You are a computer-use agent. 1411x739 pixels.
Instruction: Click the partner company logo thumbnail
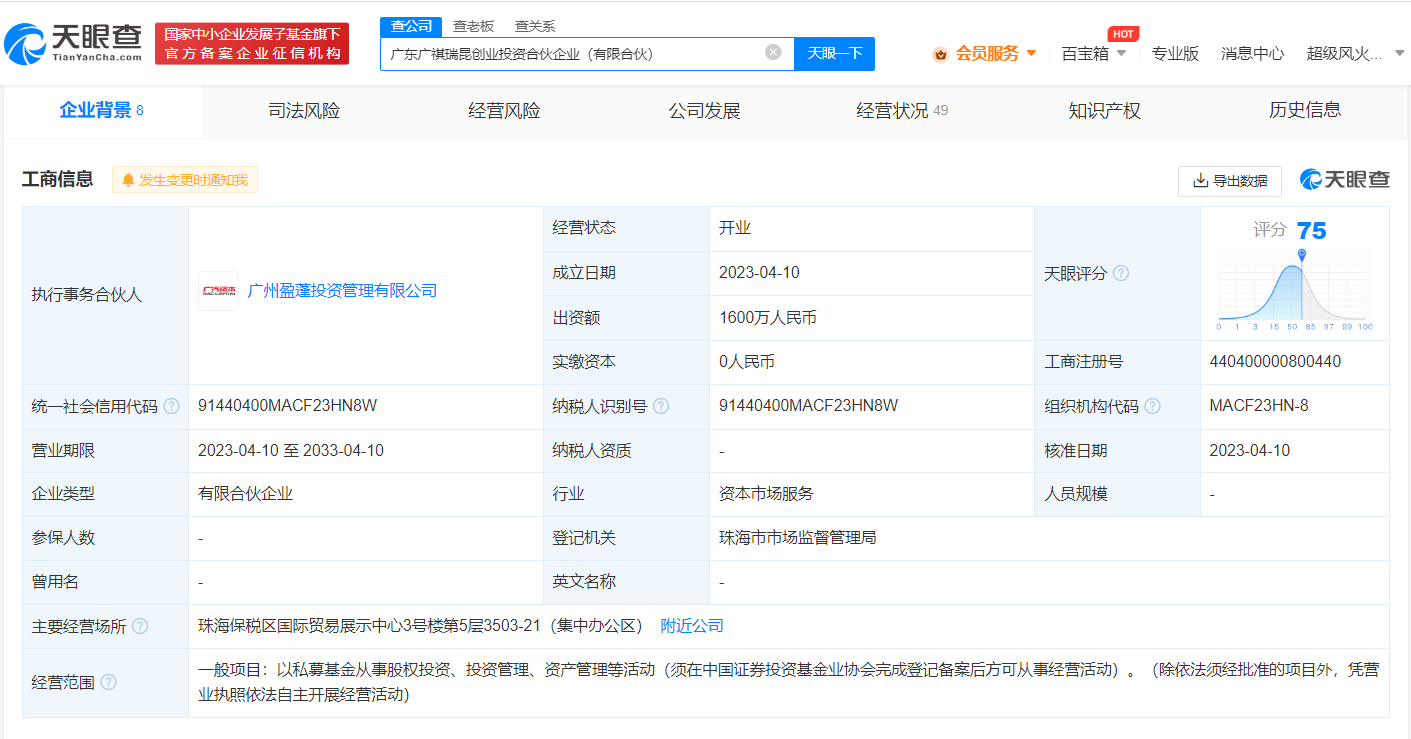pos(218,291)
